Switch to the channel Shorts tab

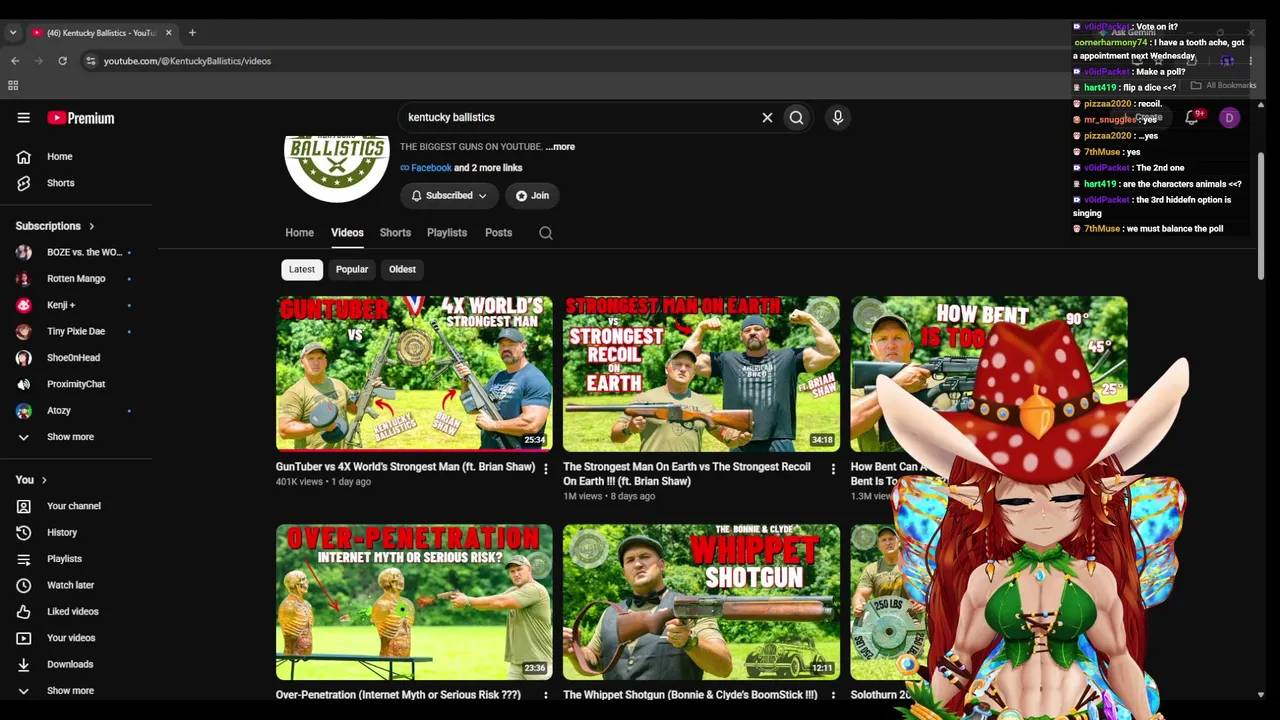(x=395, y=233)
